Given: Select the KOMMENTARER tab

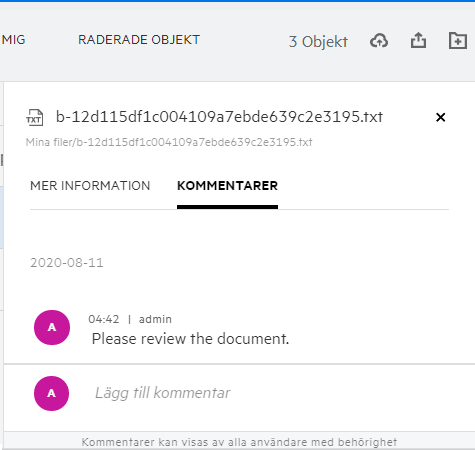Looking at the screenshot, I should point(227,186).
